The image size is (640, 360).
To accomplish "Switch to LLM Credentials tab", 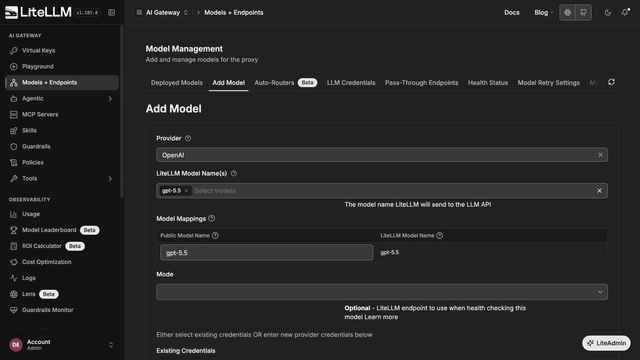I will coord(351,82).
